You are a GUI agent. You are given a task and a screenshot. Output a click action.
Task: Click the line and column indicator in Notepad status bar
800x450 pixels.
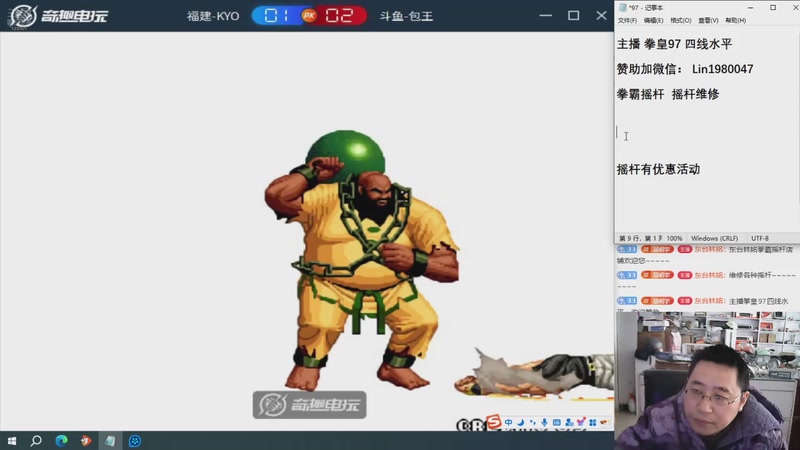[x=640, y=238]
